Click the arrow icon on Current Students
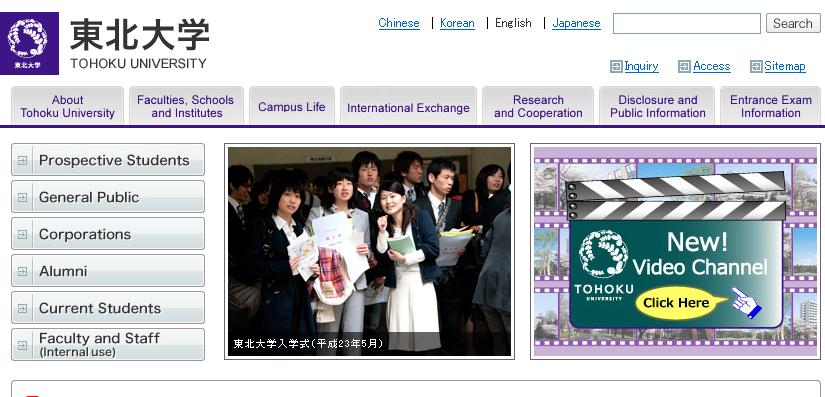 [x=23, y=308]
